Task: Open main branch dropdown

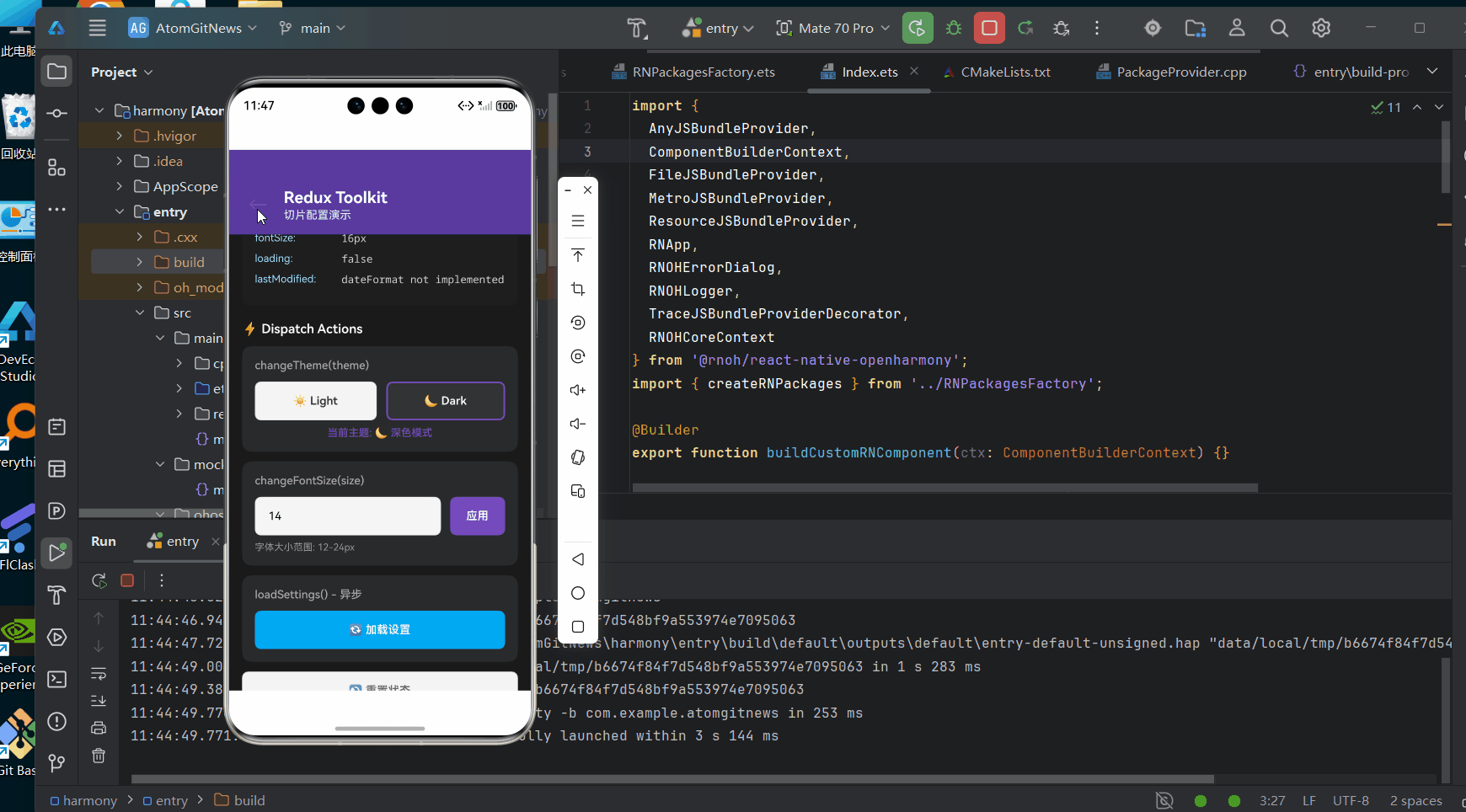Action: [x=313, y=28]
